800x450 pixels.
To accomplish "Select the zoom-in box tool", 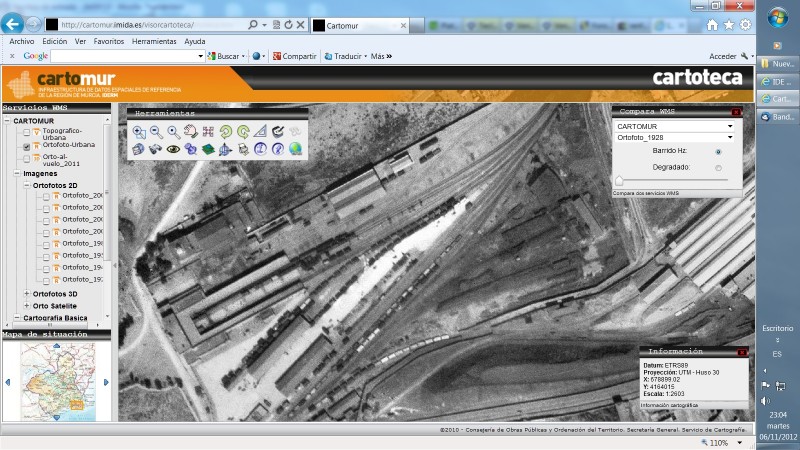I will click(139, 132).
